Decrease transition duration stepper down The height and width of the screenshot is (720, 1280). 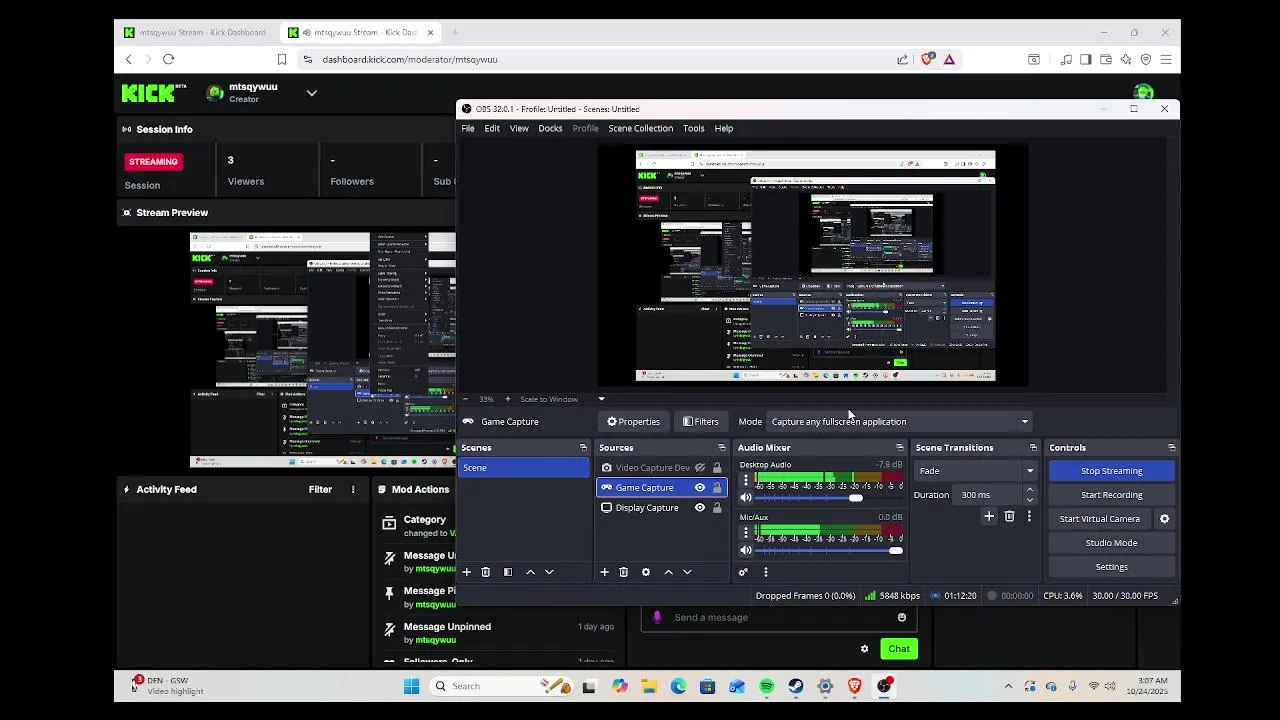(1030, 500)
